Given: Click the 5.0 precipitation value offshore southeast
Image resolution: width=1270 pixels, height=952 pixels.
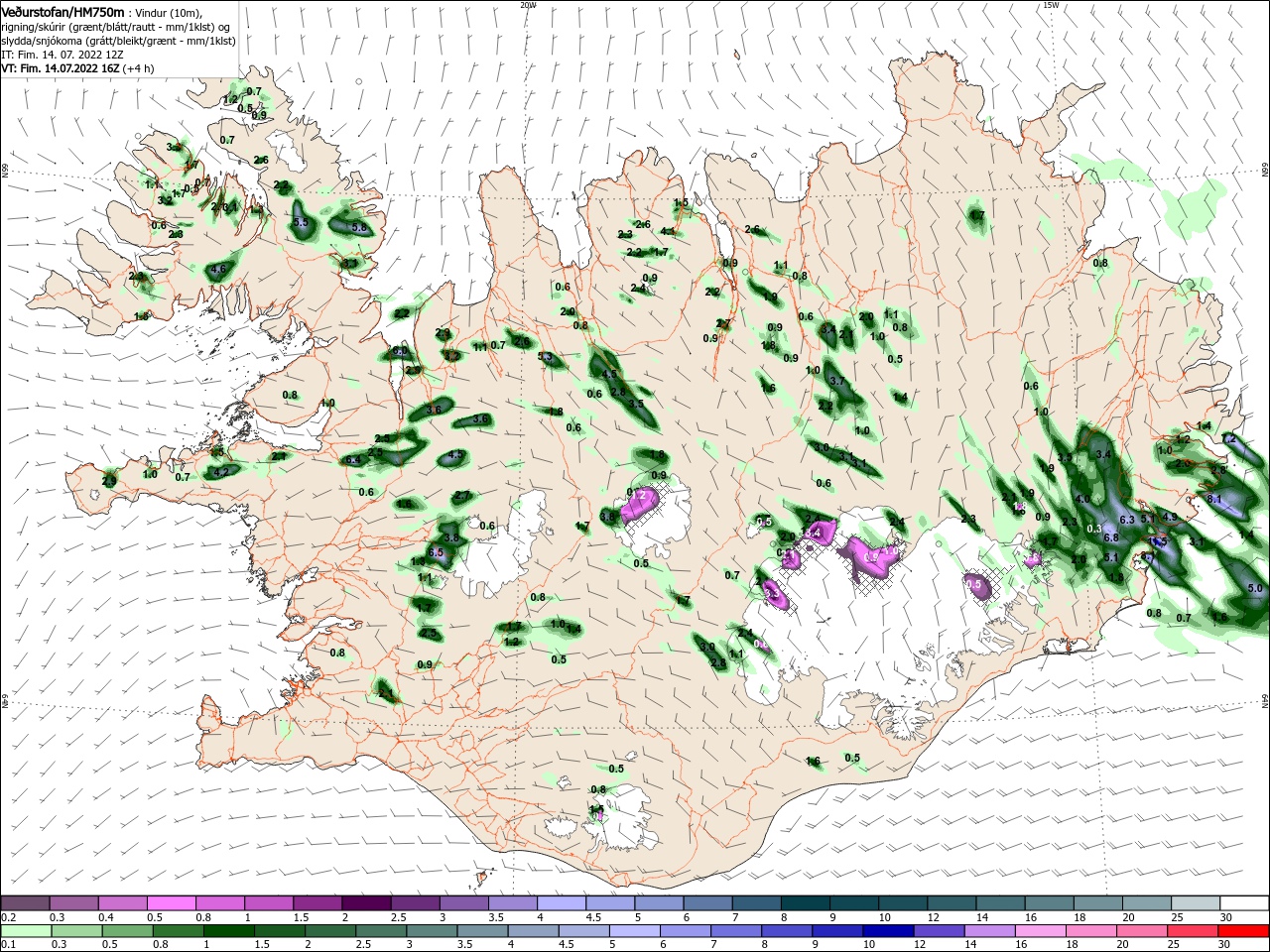Looking at the screenshot, I should (x=1254, y=588).
